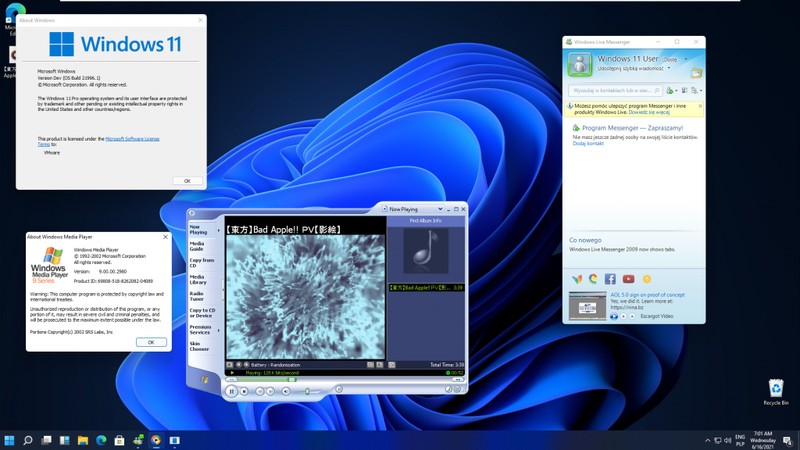This screenshot has width=800, height=450.
Task: Select the Bad Apple playlist entry
Action: coord(426,288)
